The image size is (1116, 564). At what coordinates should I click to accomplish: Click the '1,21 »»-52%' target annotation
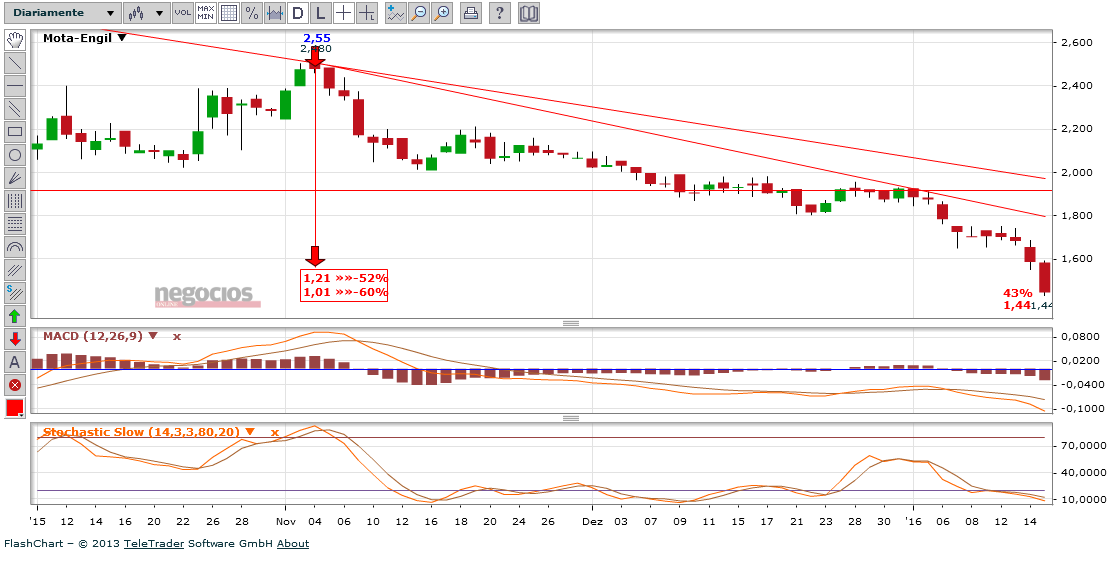coord(345,278)
